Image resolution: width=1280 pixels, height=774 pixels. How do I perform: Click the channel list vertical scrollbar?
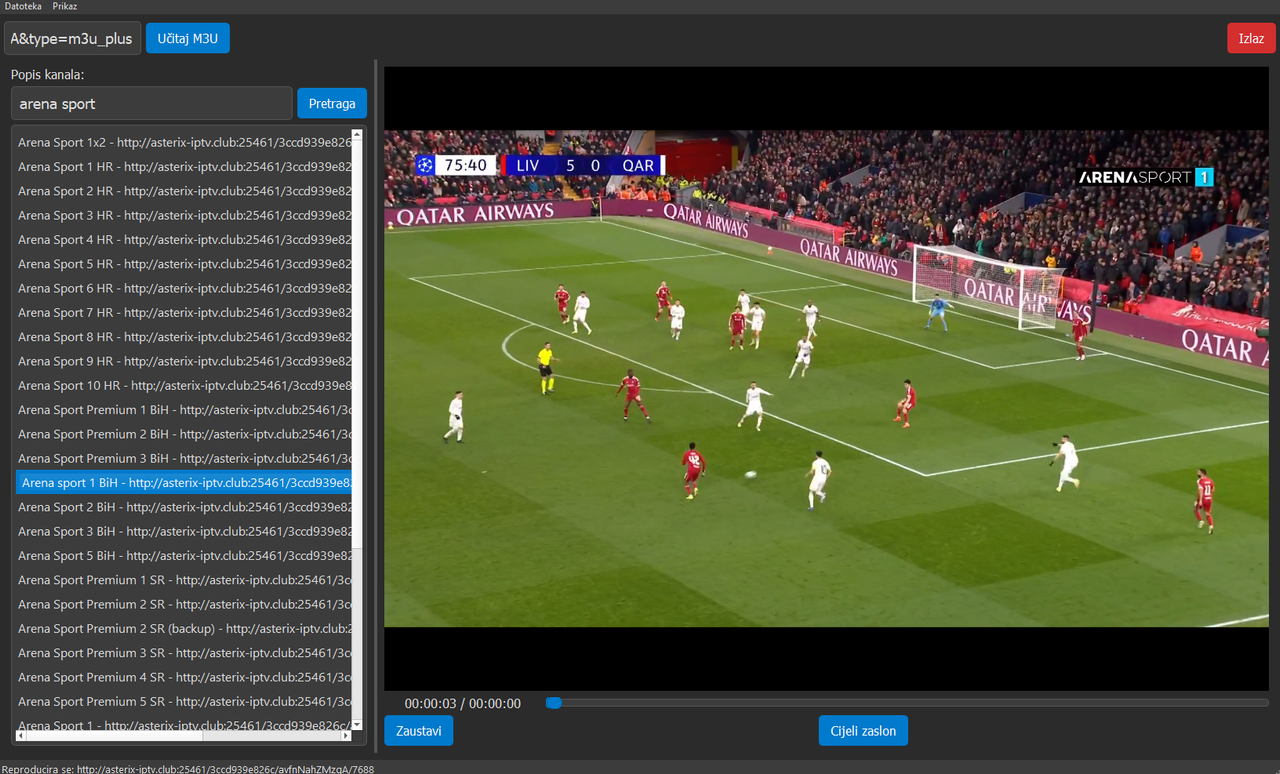coord(357,428)
